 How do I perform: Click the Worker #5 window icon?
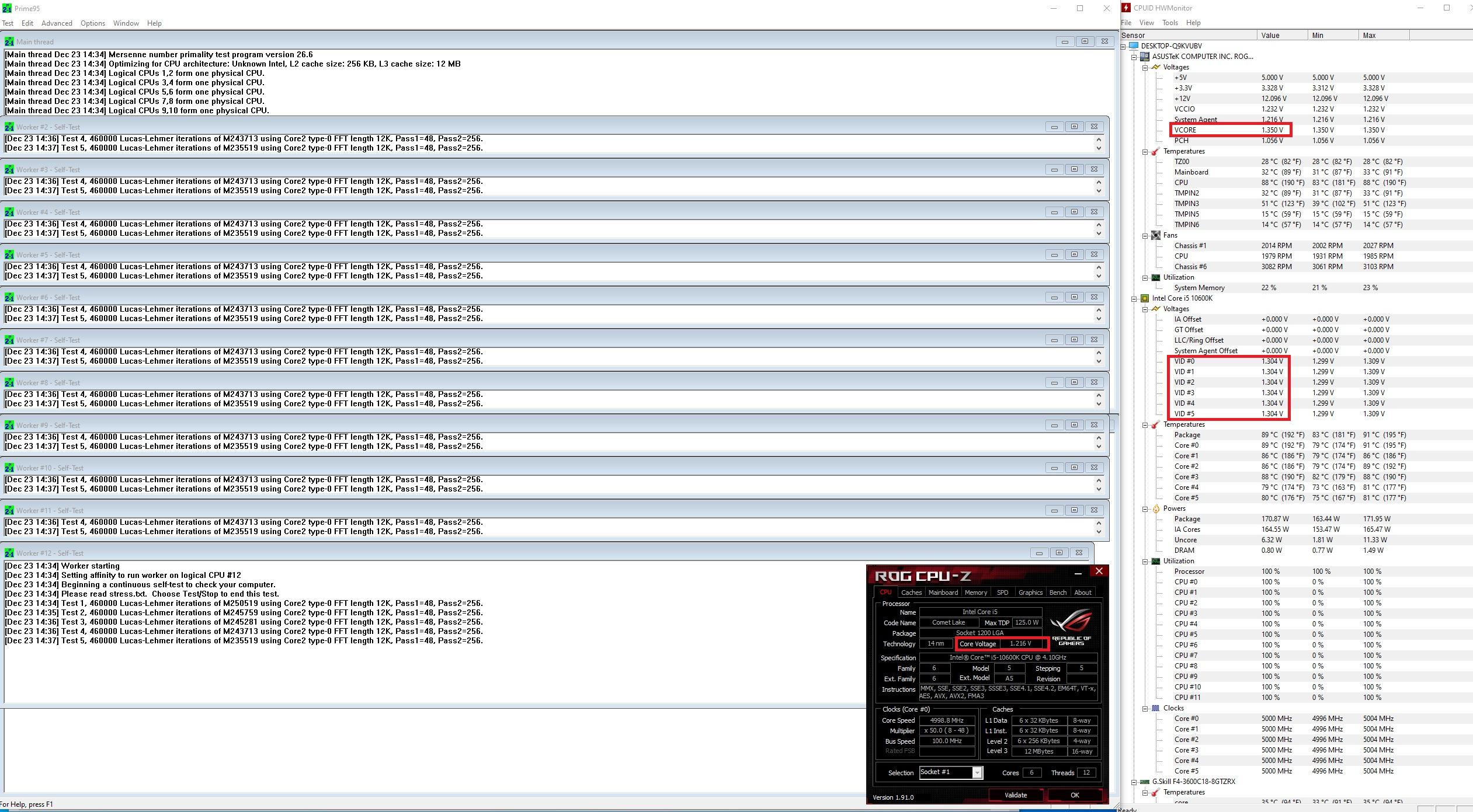pos(9,255)
